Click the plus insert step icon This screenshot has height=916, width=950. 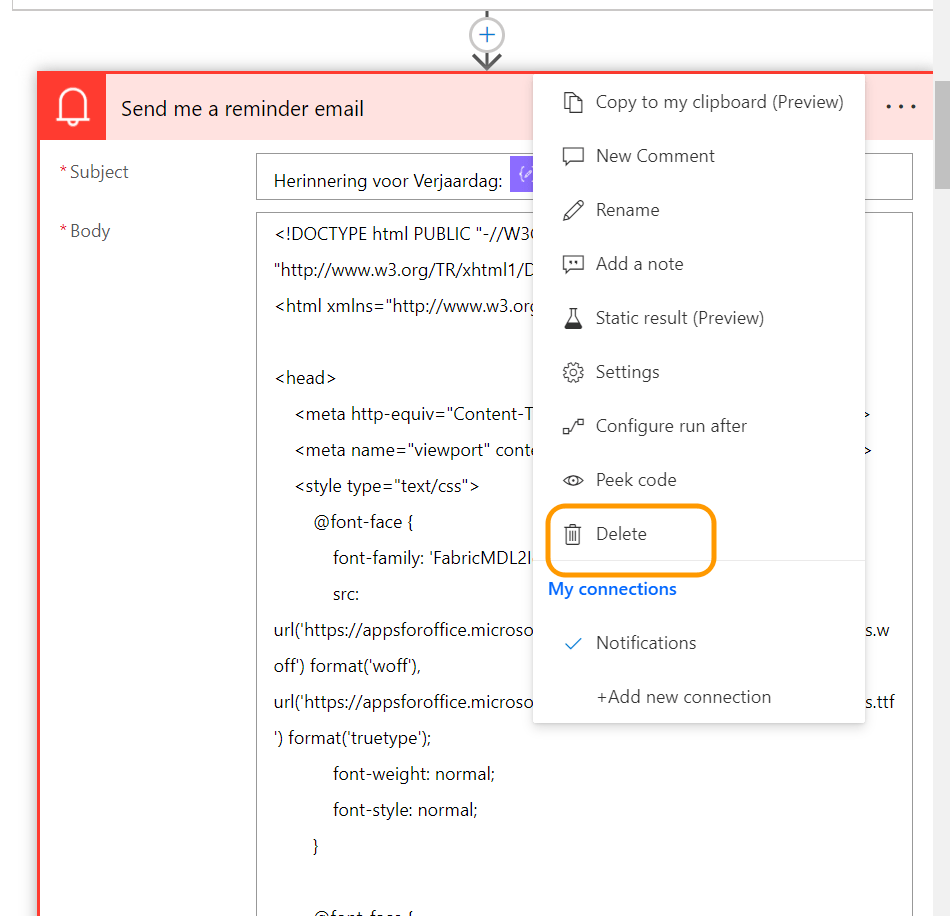[x=487, y=35]
